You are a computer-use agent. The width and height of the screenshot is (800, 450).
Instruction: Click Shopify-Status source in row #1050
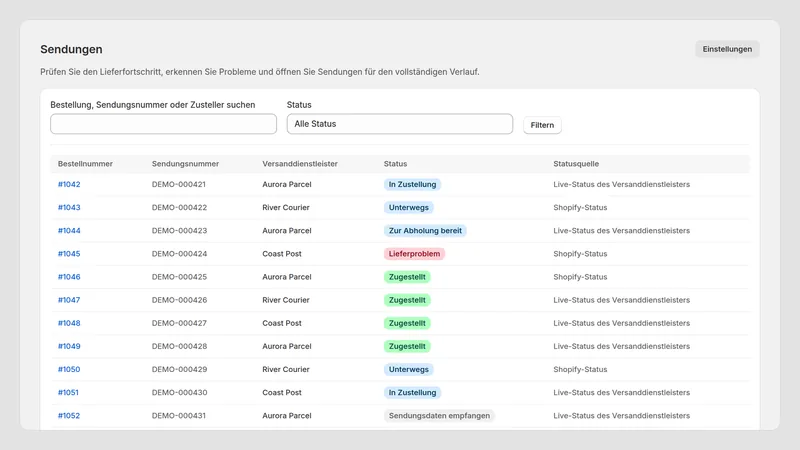(580, 369)
